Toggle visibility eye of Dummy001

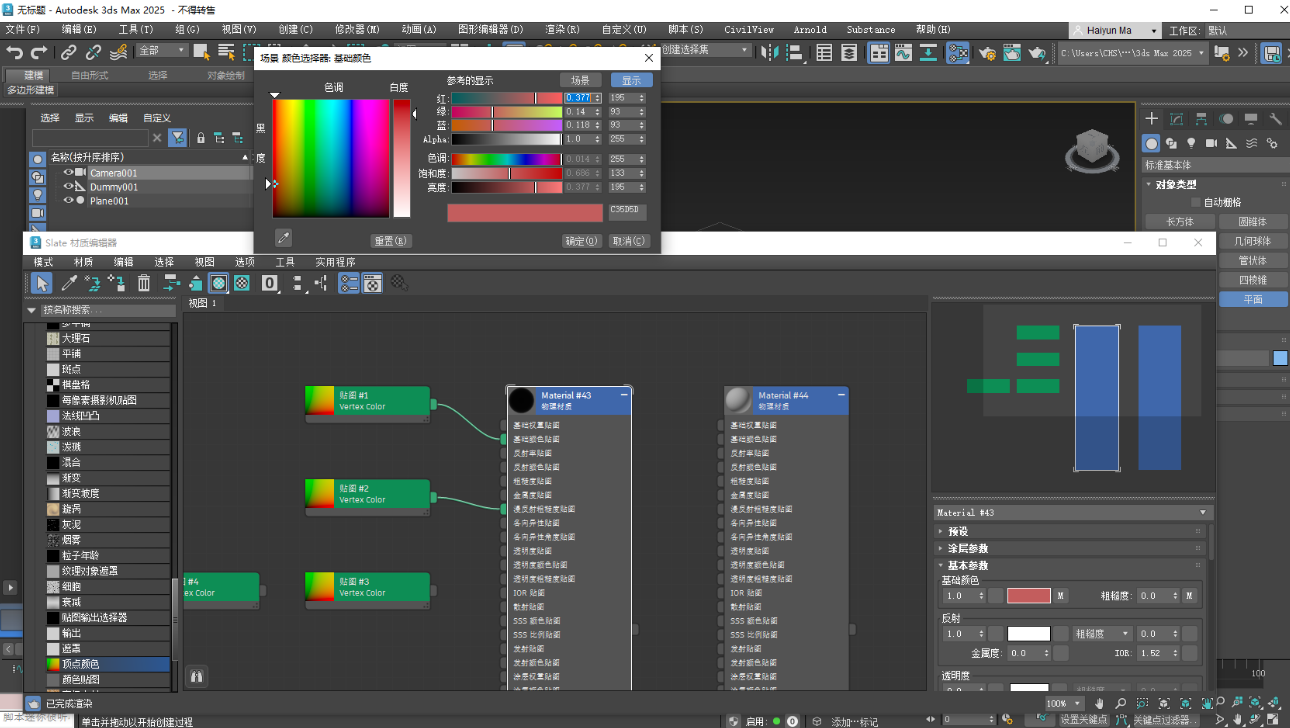tap(69, 187)
